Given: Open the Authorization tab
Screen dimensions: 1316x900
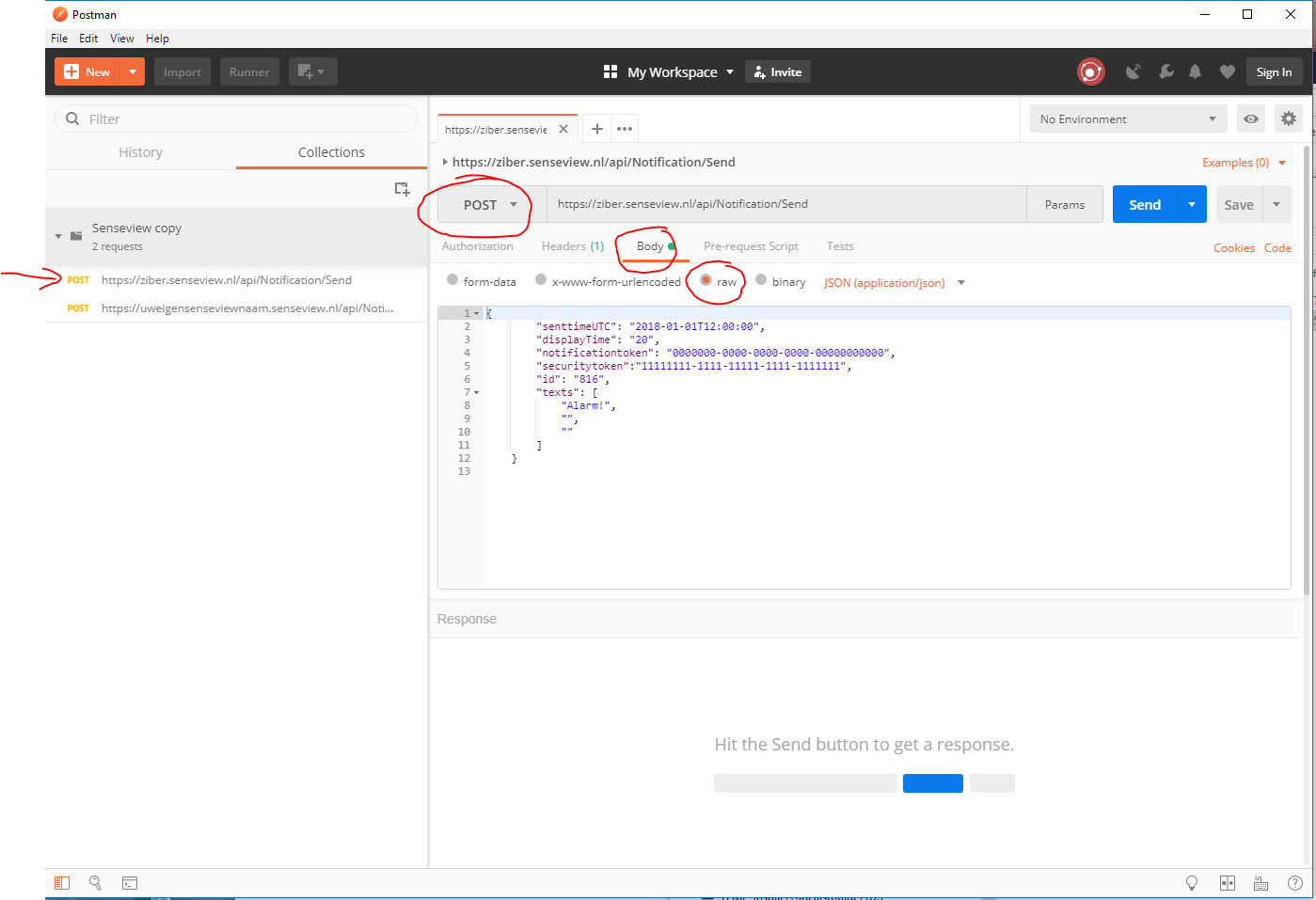Looking at the screenshot, I should 478,246.
